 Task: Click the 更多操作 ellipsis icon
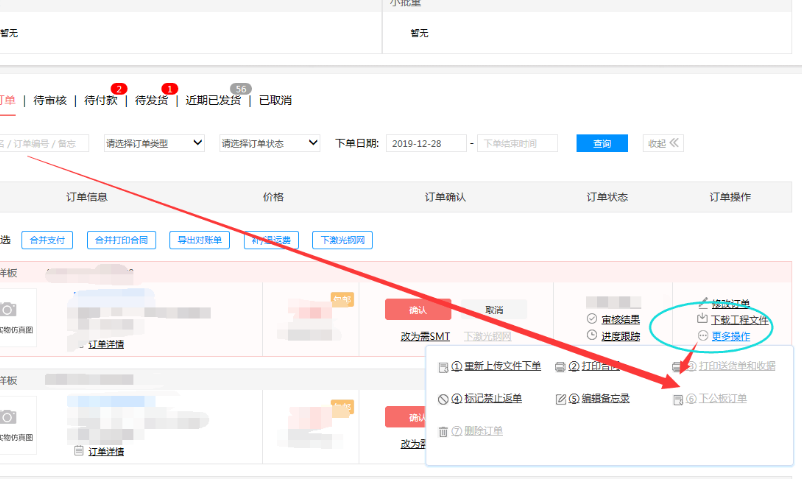pos(703,336)
